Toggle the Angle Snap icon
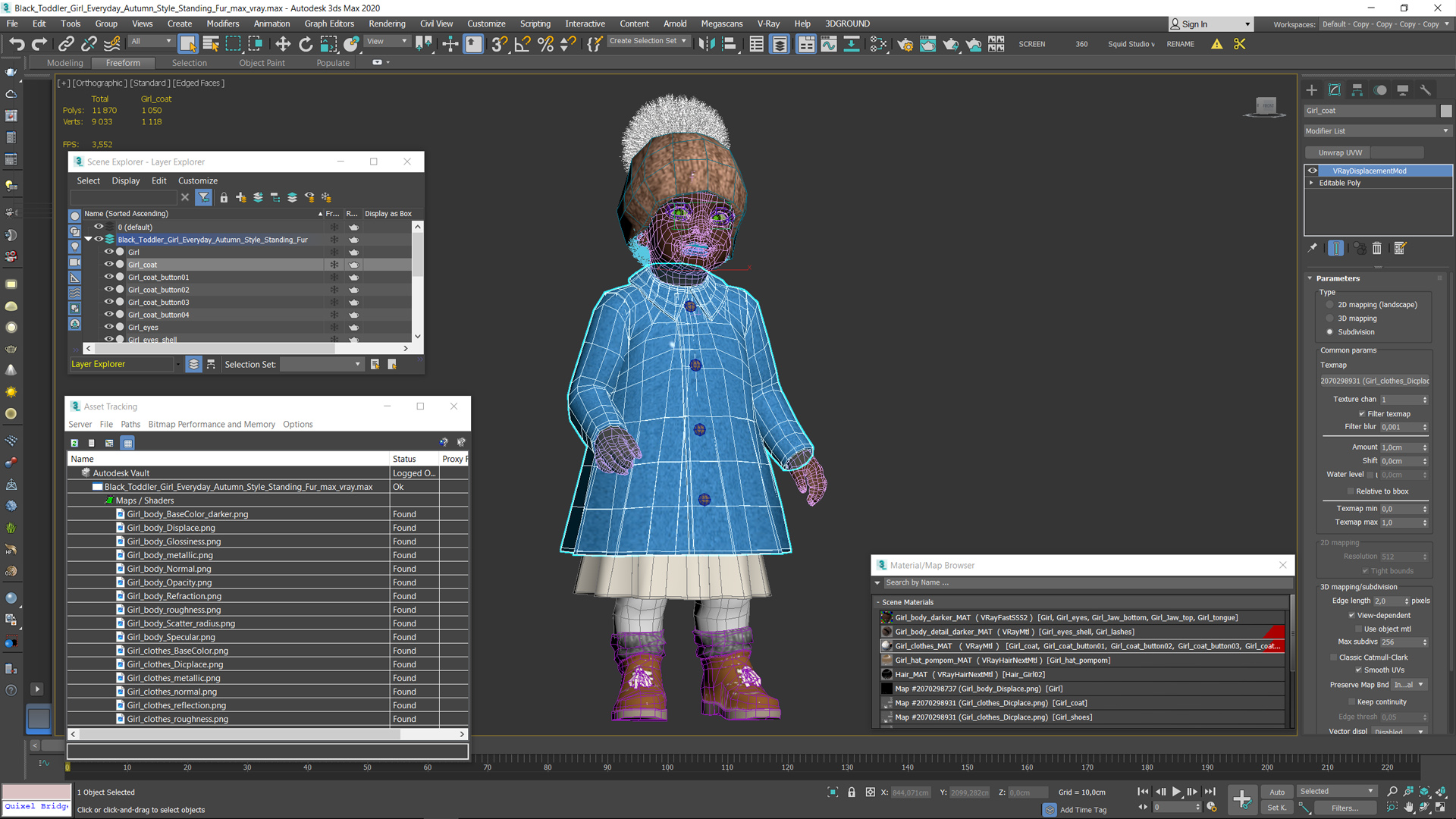 click(x=522, y=44)
